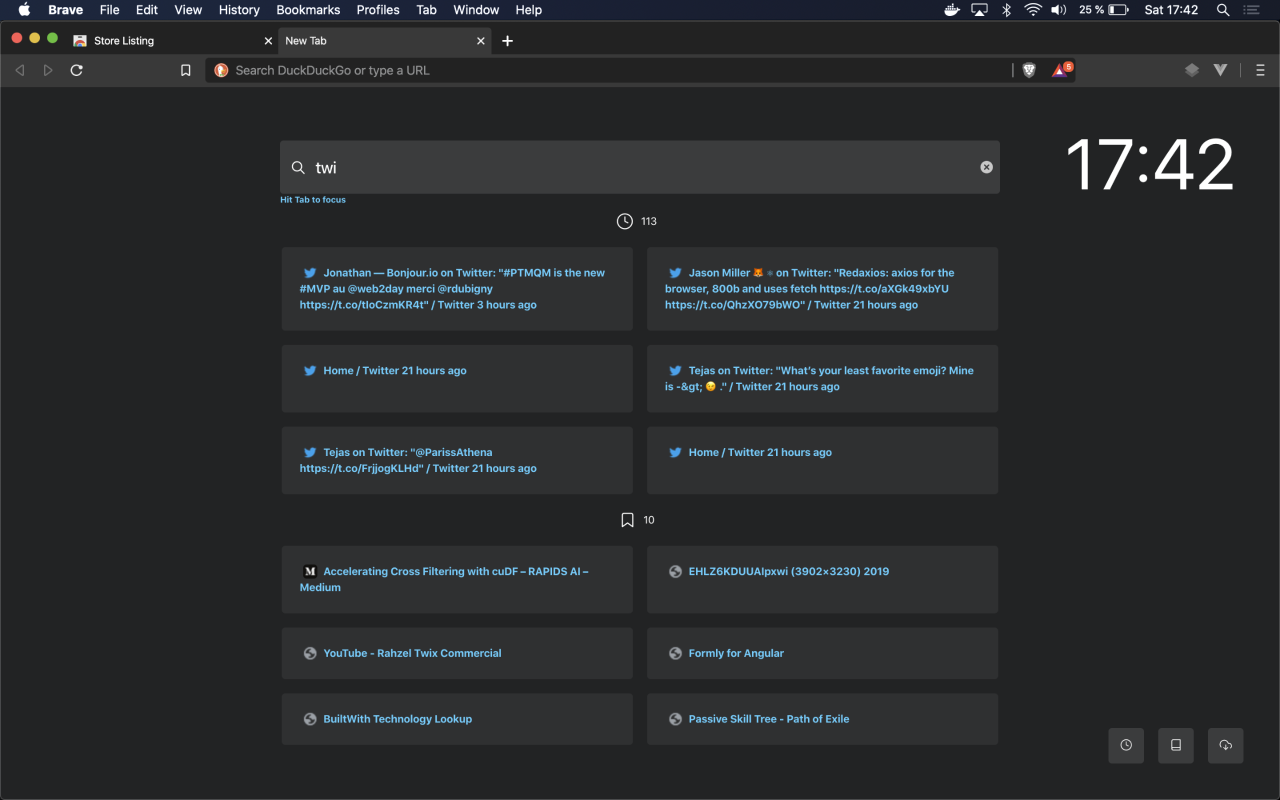Click the magnifier icon in the search box
The image size is (1280, 800).
pyautogui.click(x=298, y=168)
